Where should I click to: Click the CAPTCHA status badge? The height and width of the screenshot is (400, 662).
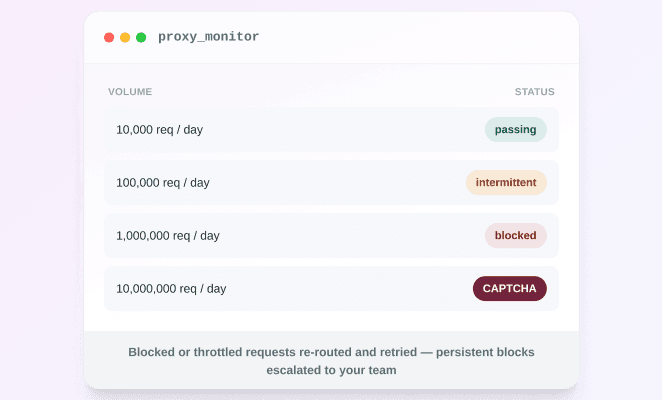(x=510, y=288)
